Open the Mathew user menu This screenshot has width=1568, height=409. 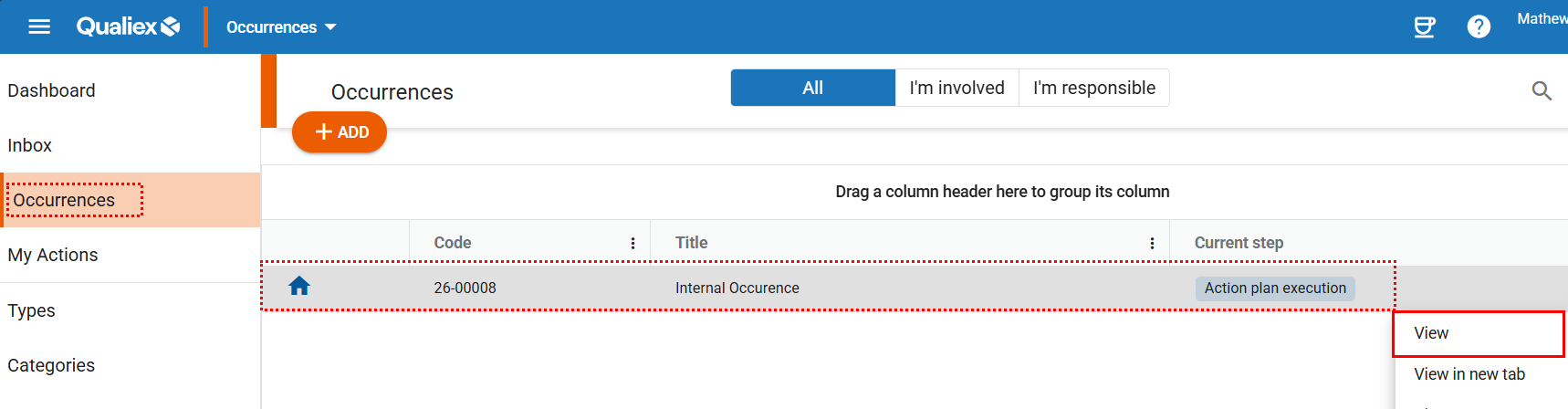(x=1542, y=19)
